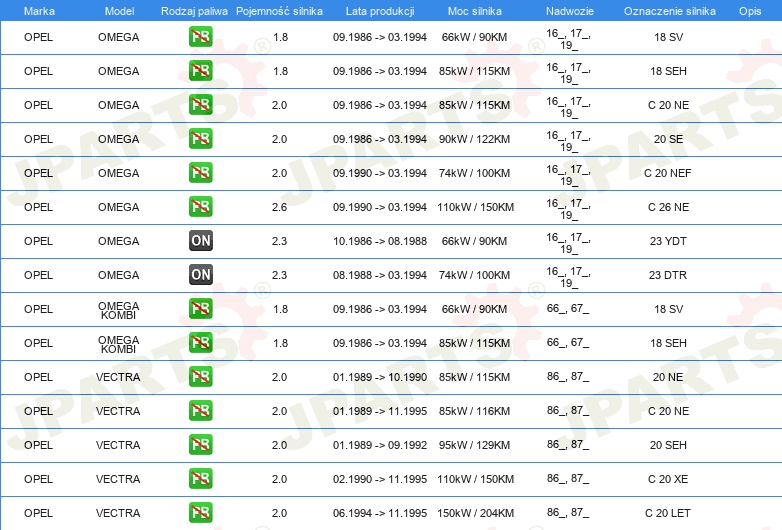Image resolution: width=782 pixels, height=530 pixels.
Task: Click production dates 08.1988 -> 03.1994
Action: pos(380,275)
